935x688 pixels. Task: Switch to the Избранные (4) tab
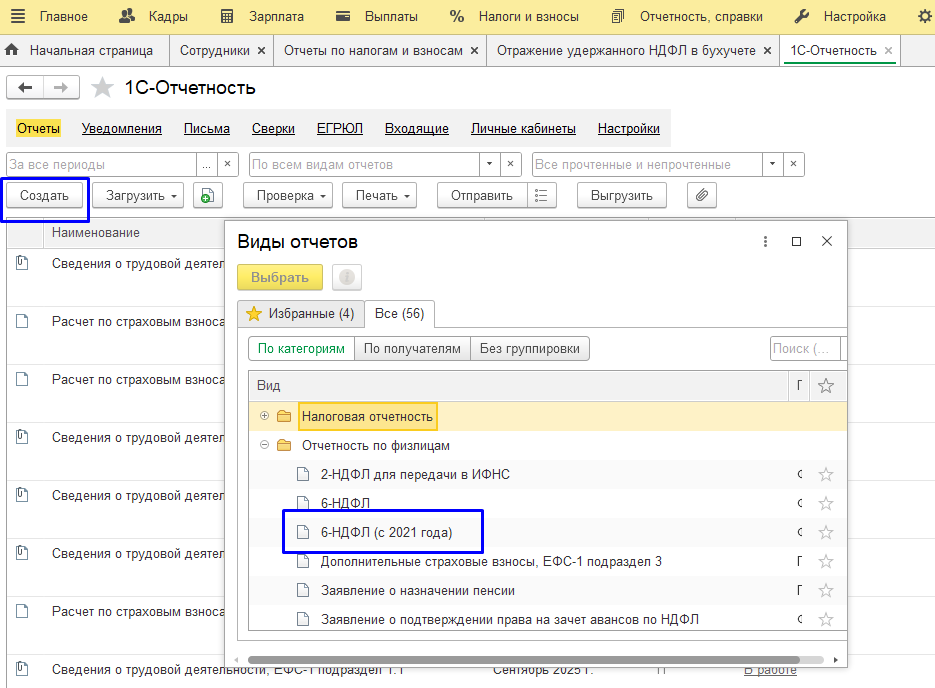coord(300,314)
